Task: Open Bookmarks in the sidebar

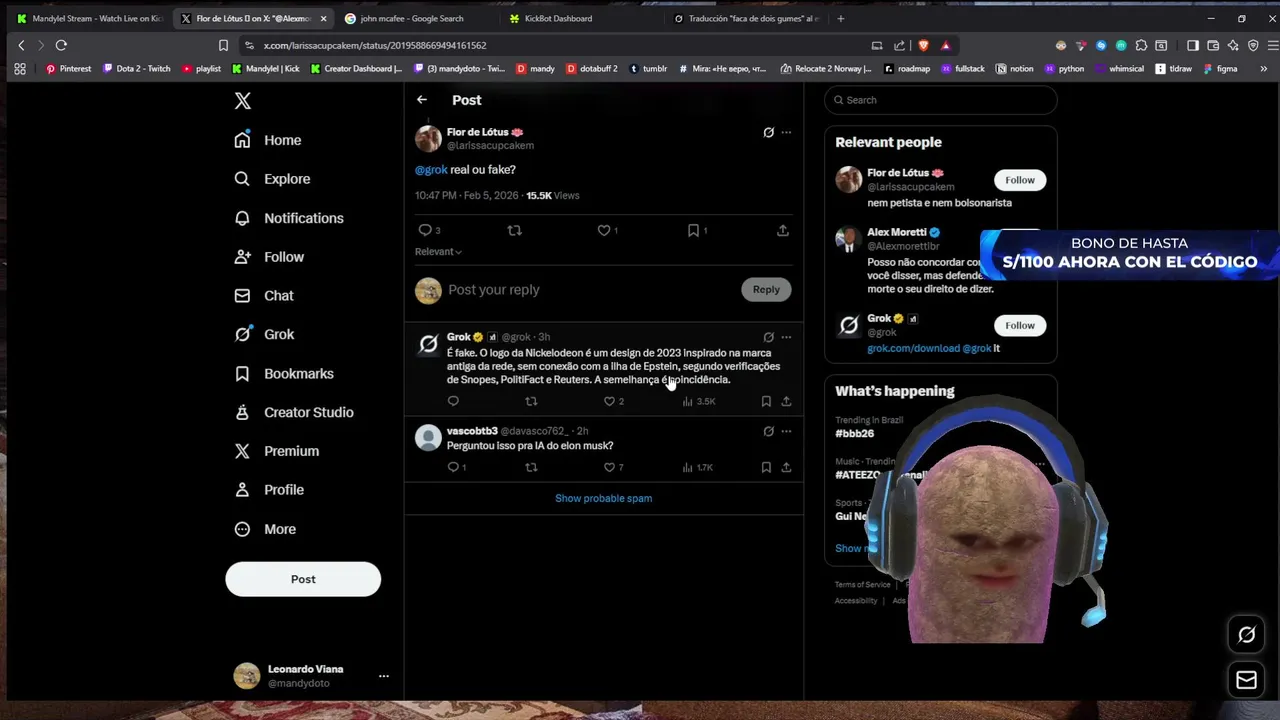Action: pos(283,374)
